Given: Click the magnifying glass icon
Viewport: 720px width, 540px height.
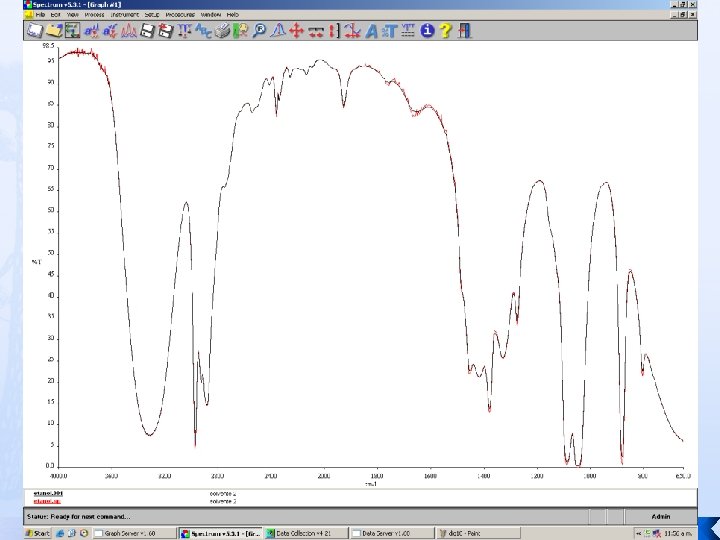Looking at the screenshot, I should click(x=259, y=31).
